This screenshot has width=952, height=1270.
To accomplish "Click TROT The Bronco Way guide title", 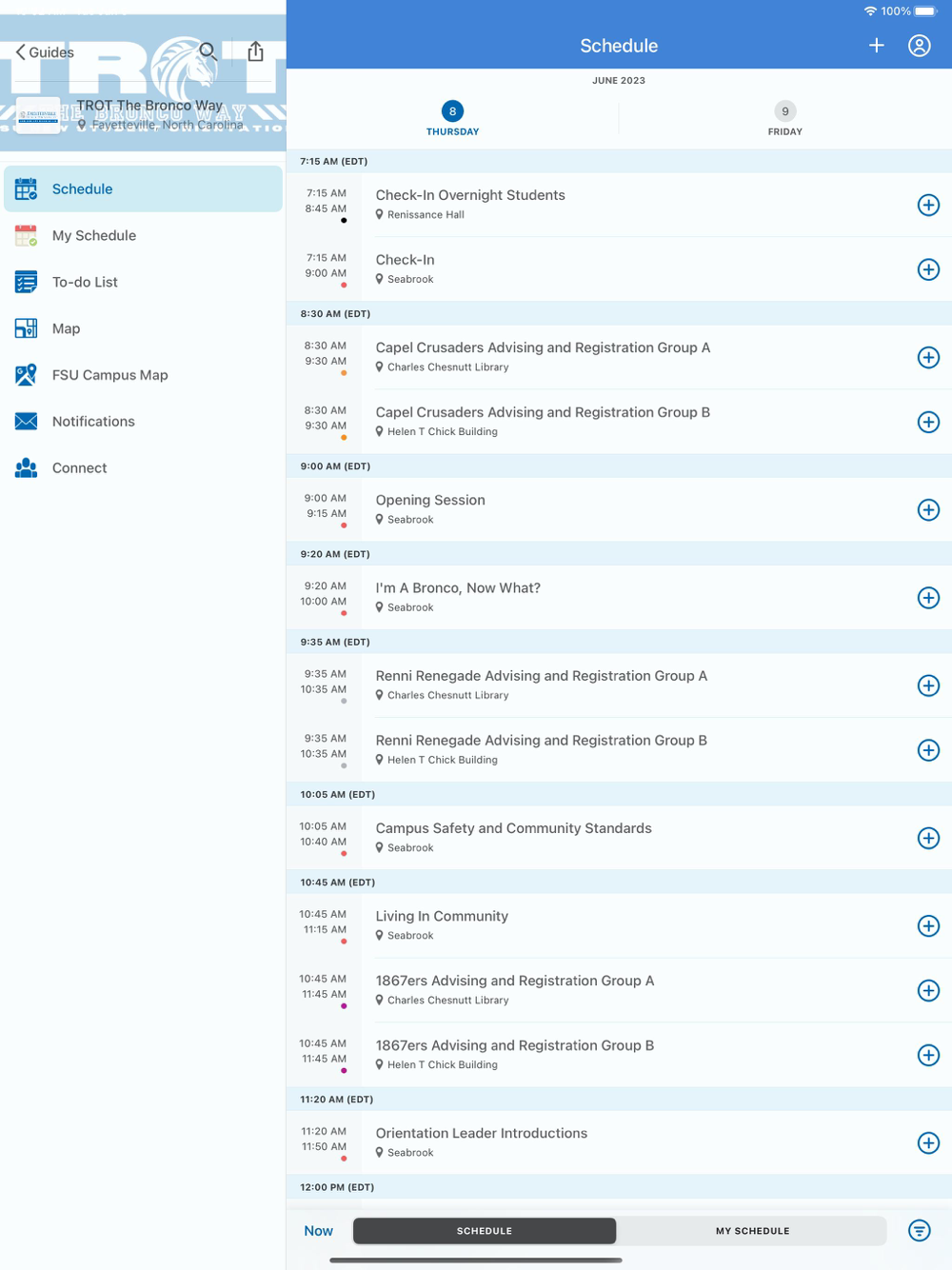I will (x=149, y=106).
